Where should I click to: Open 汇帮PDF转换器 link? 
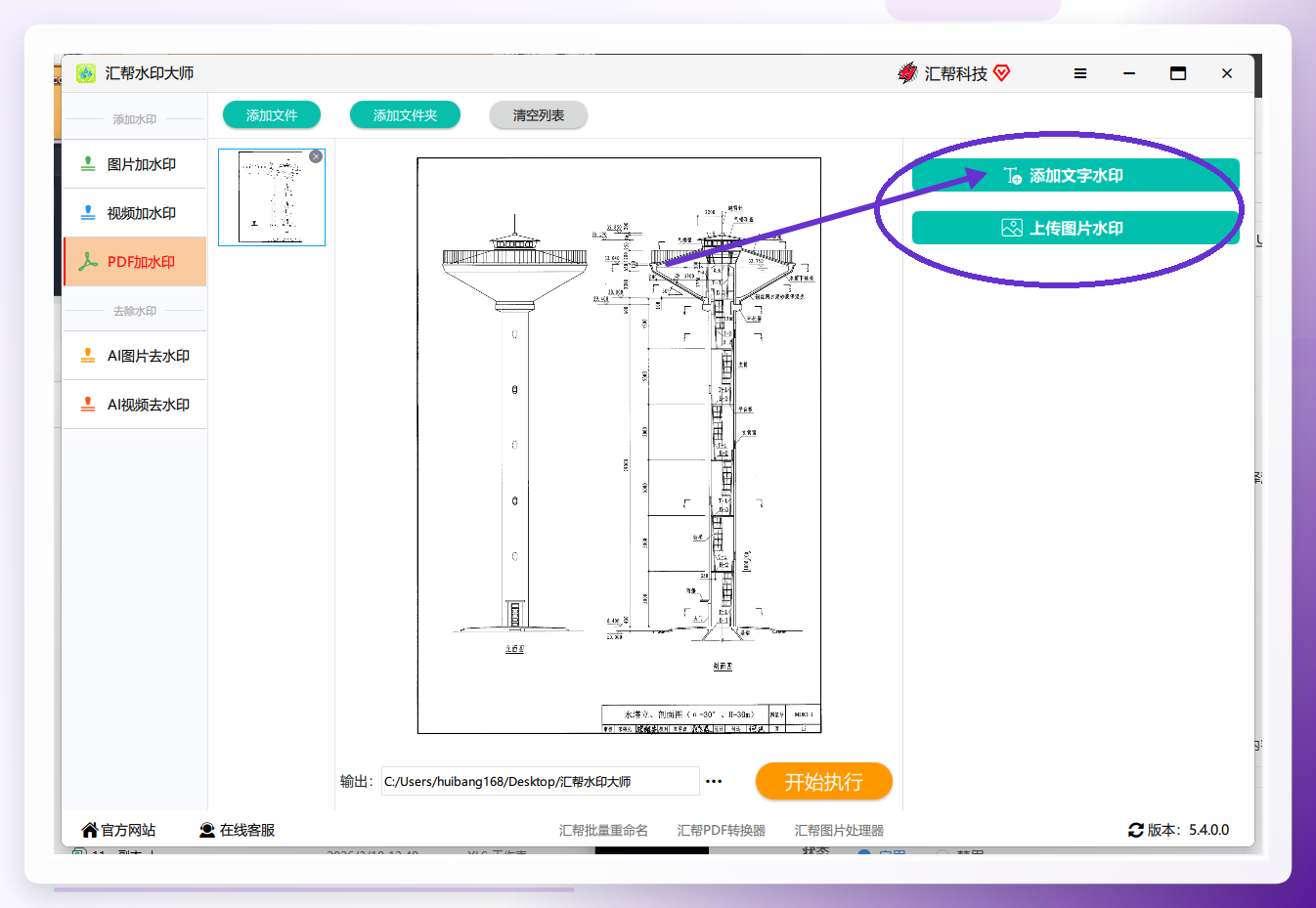tap(722, 830)
